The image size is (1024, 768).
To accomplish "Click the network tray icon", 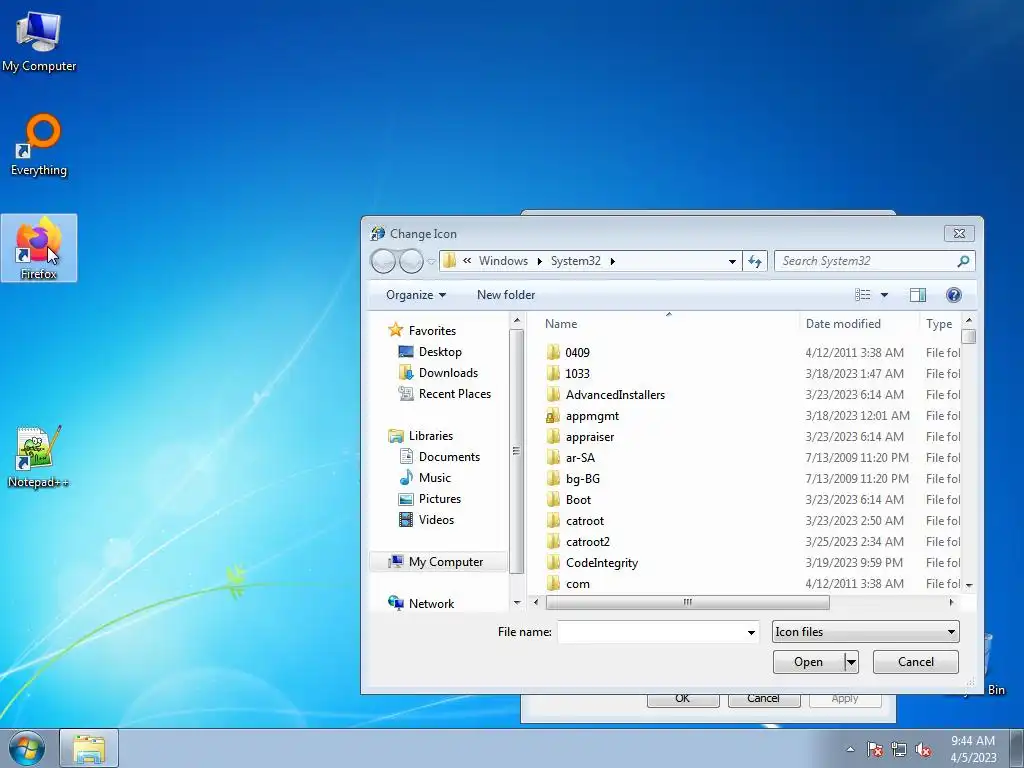I will 899,749.
